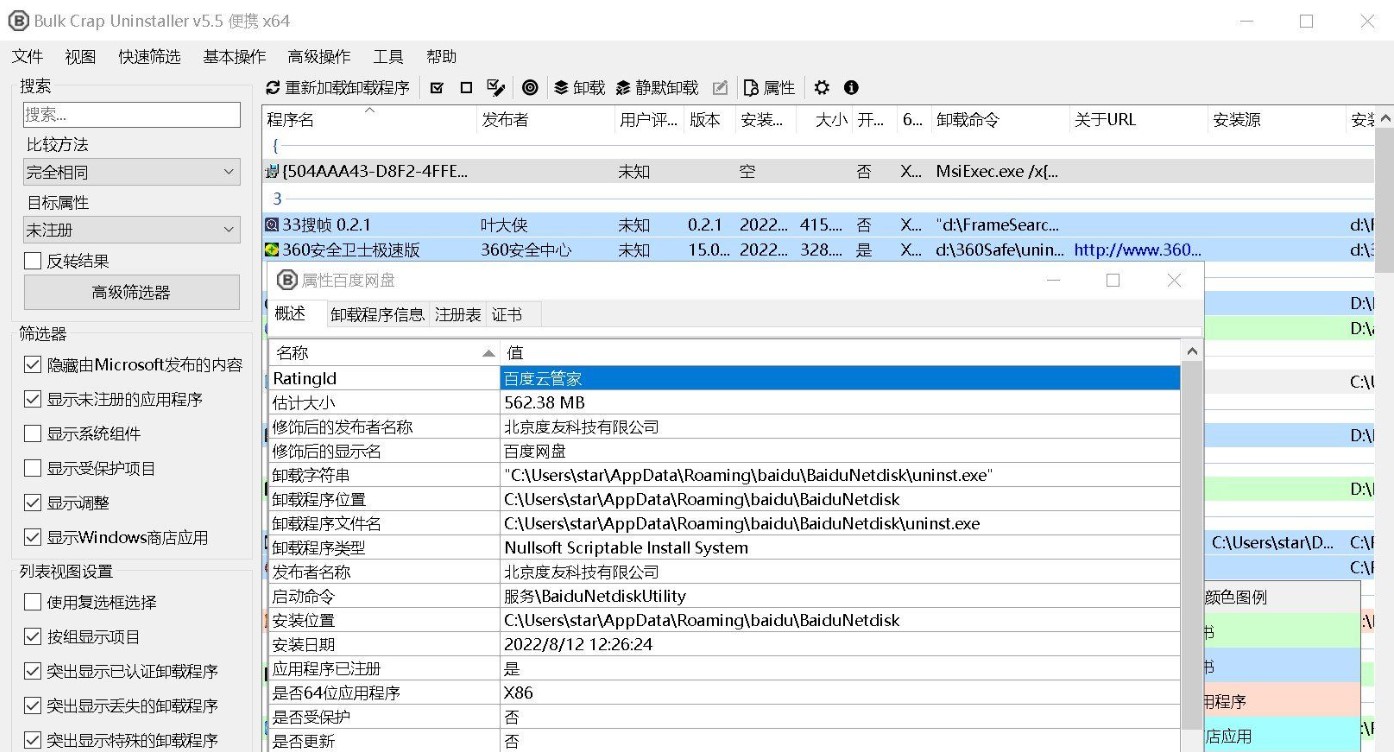Enable 显示系统组件 checkbox
The height and width of the screenshot is (752, 1394).
(32, 434)
